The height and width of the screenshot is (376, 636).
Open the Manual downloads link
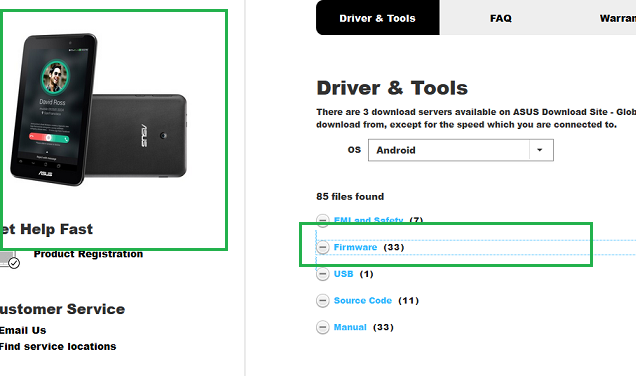(x=350, y=327)
